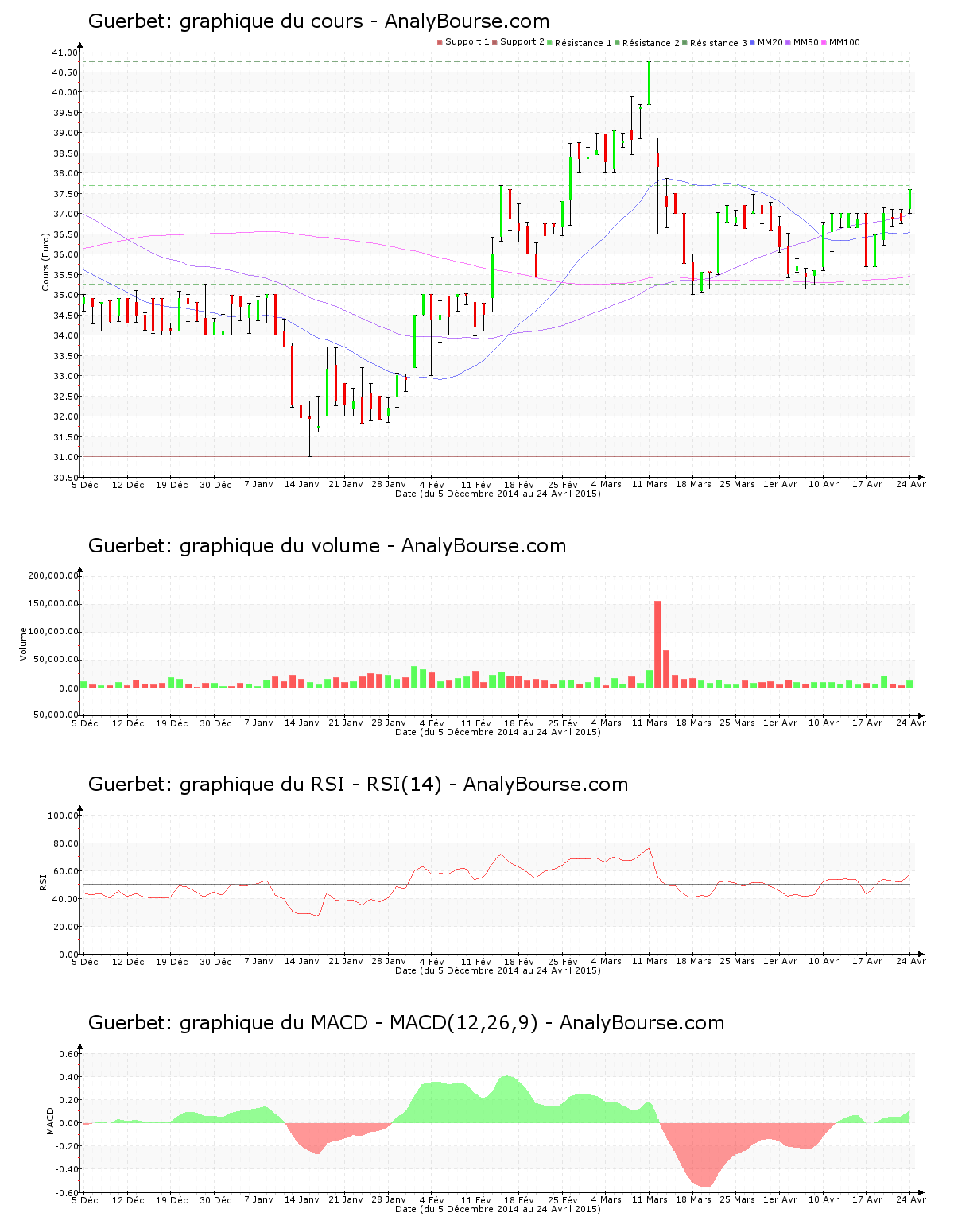Select the Résistance 1 legend label
The height and width of the screenshot is (1232, 954).
[584, 43]
